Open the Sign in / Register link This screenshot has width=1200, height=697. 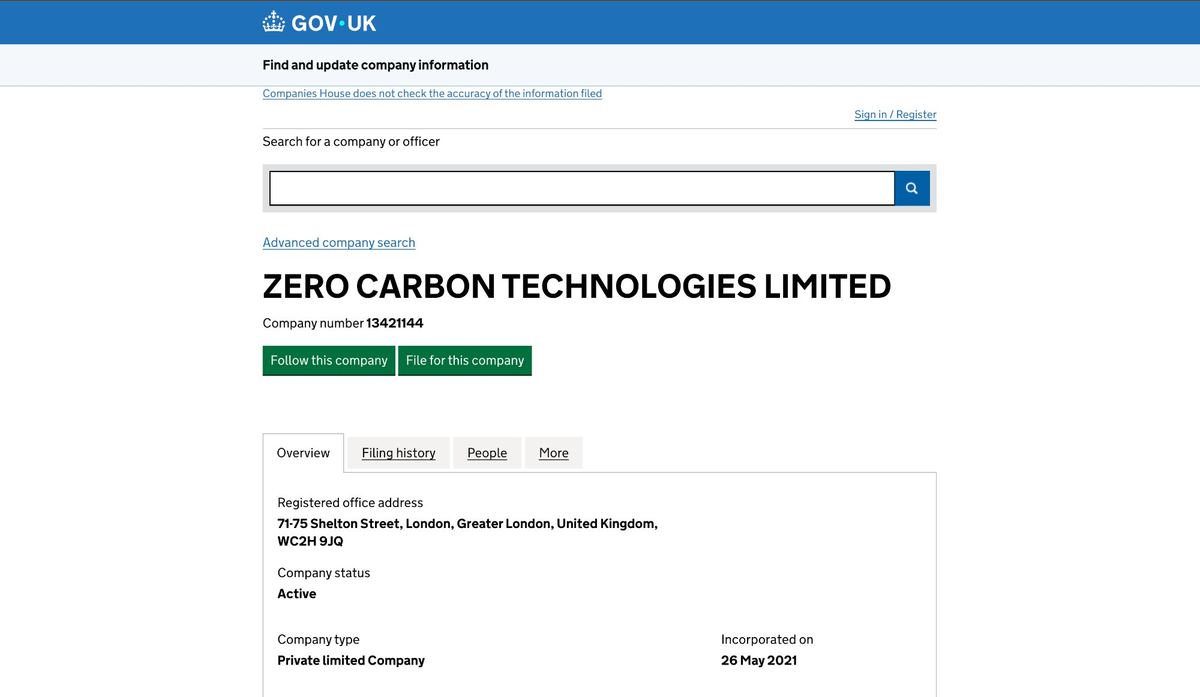tap(894, 114)
